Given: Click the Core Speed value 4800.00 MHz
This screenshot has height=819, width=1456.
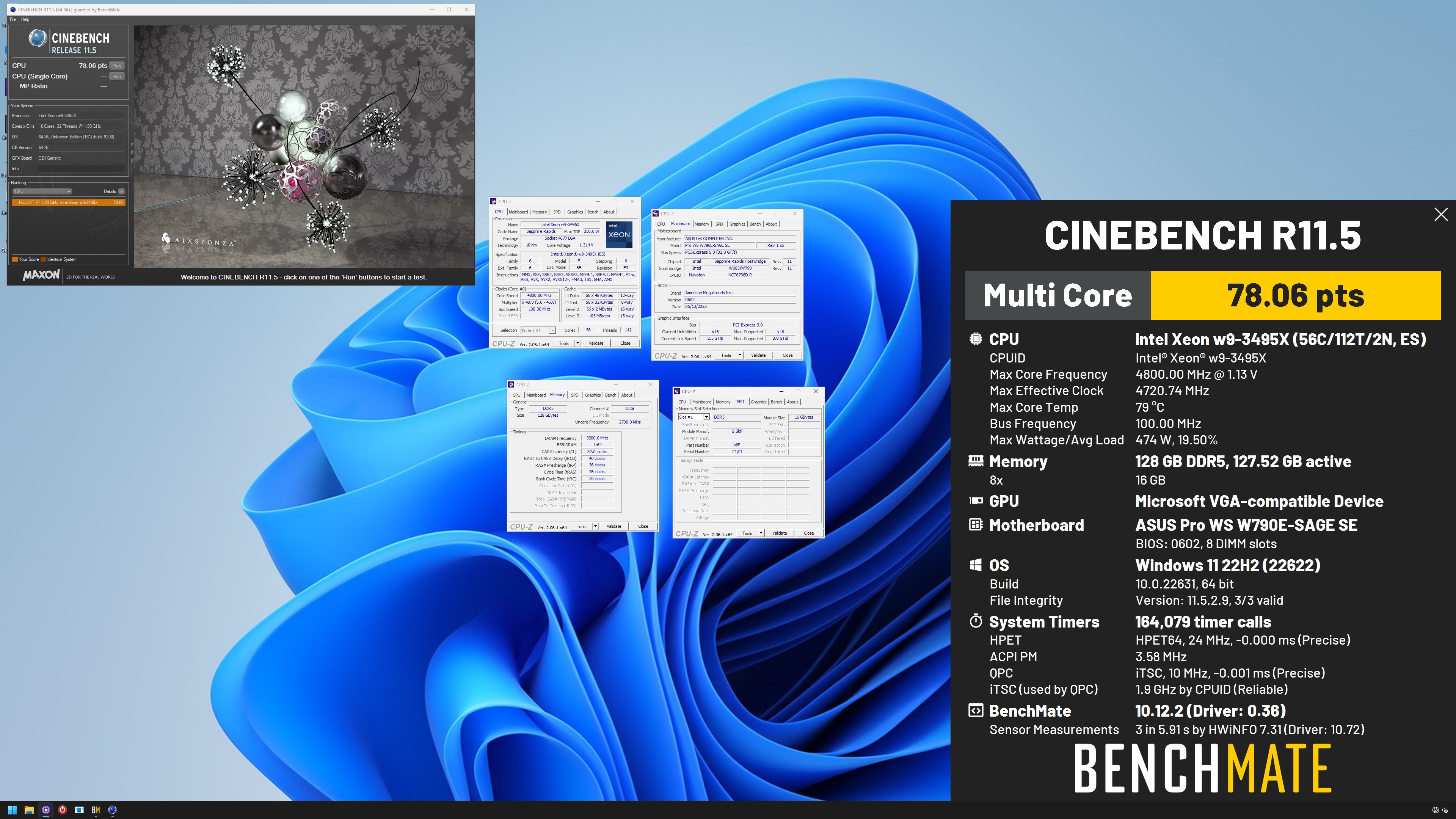Looking at the screenshot, I should (x=539, y=296).
